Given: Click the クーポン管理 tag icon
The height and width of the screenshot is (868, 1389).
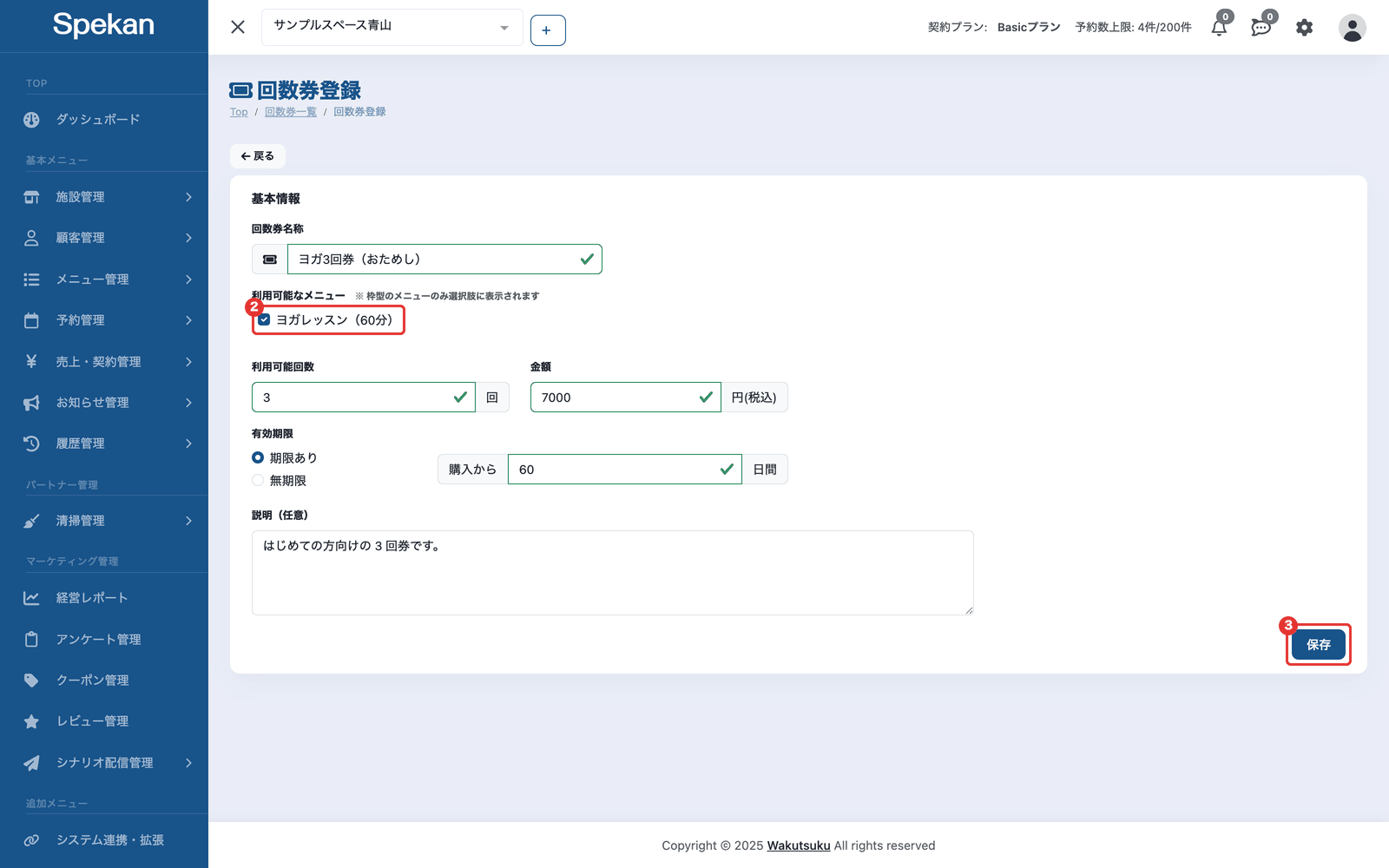Looking at the screenshot, I should coord(31,681).
